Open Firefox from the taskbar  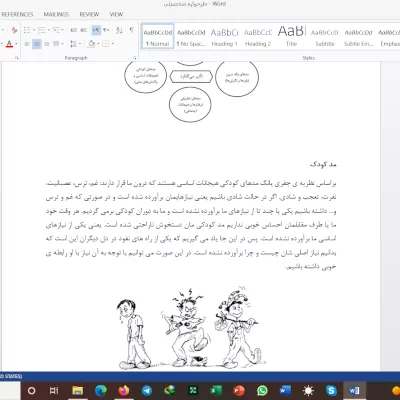pos(124,390)
